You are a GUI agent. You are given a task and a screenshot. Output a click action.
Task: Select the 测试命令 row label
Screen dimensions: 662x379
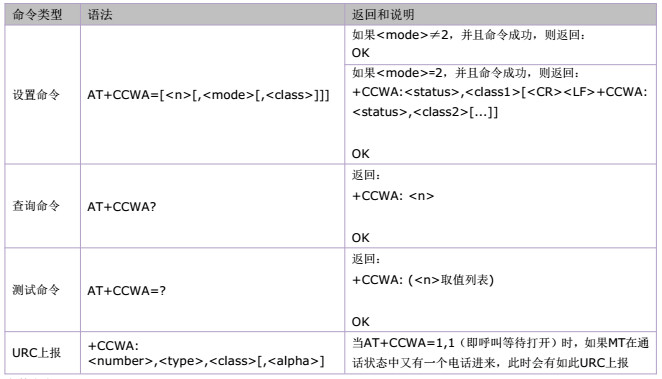pos(36,290)
